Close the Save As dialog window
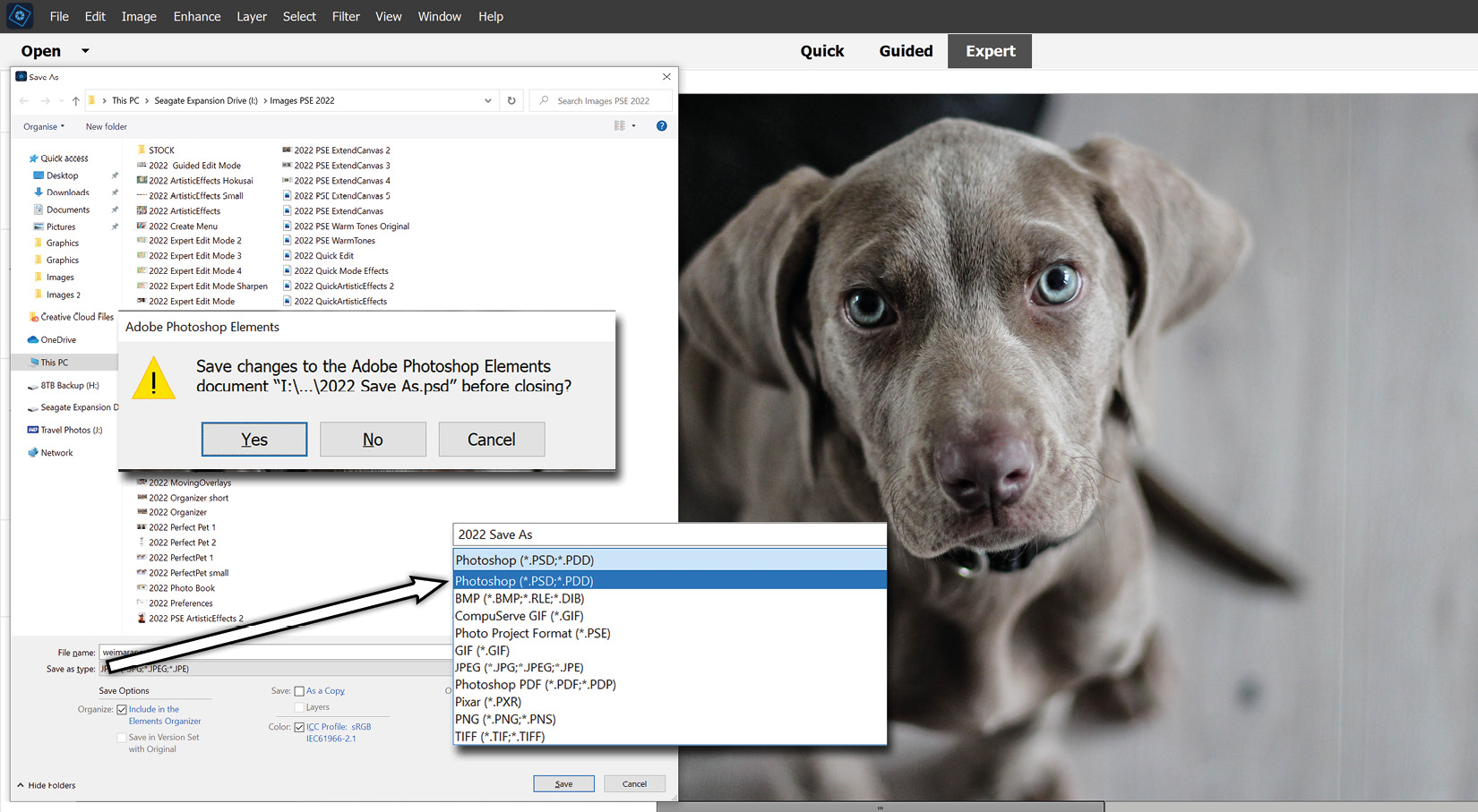This screenshot has height=812, width=1478. pyautogui.click(x=666, y=77)
